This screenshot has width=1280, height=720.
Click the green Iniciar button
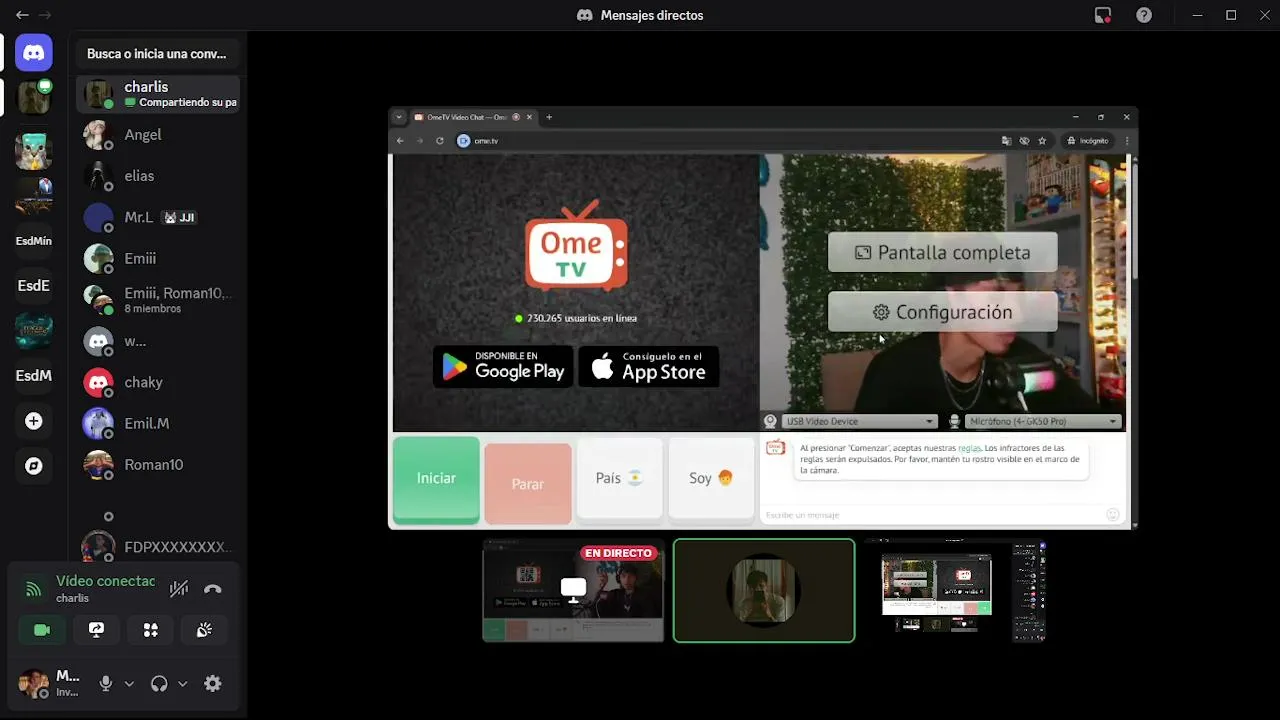click(436, 479)
